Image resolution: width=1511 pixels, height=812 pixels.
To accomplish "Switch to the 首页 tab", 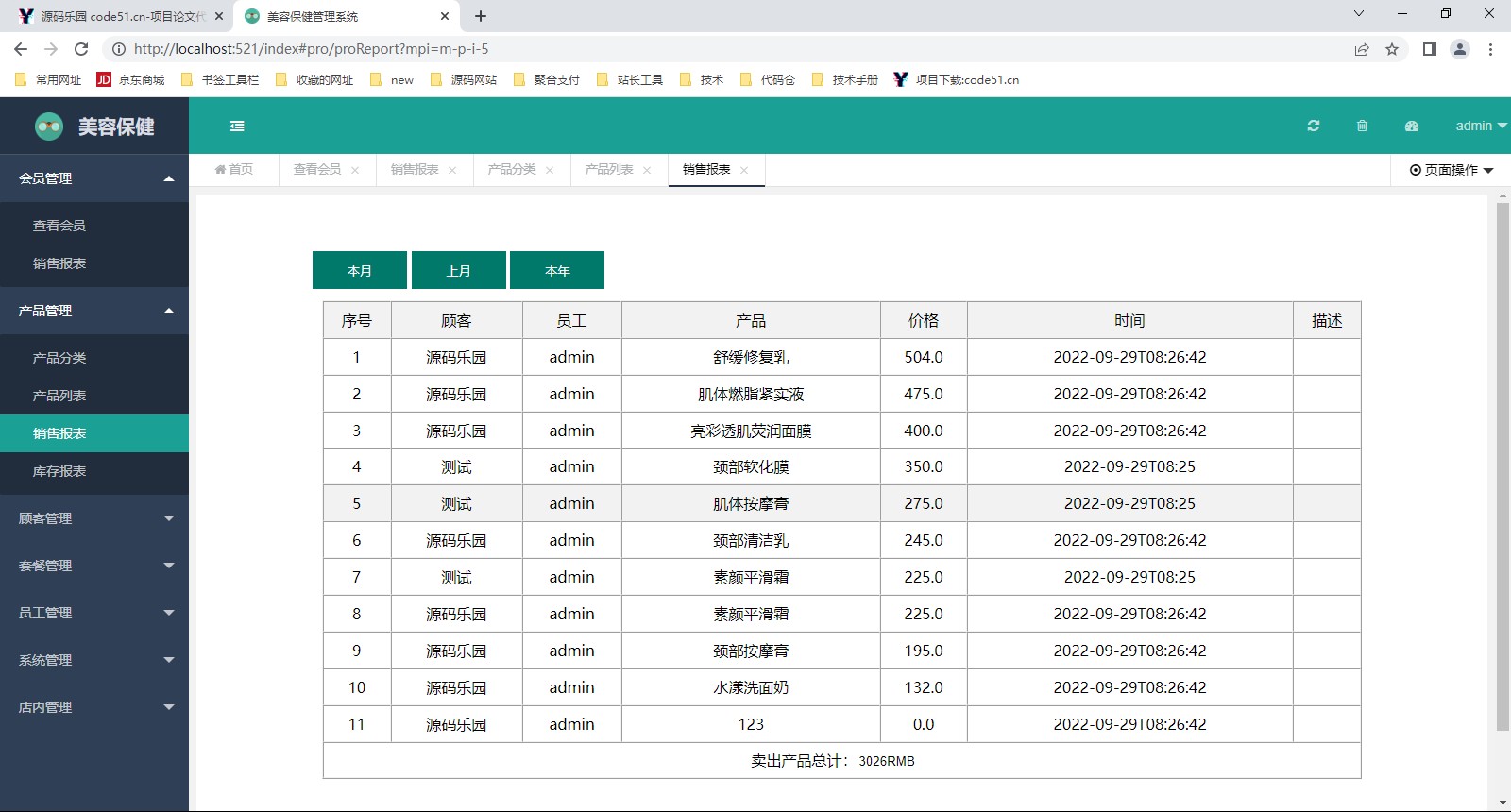I will [234, 169].
